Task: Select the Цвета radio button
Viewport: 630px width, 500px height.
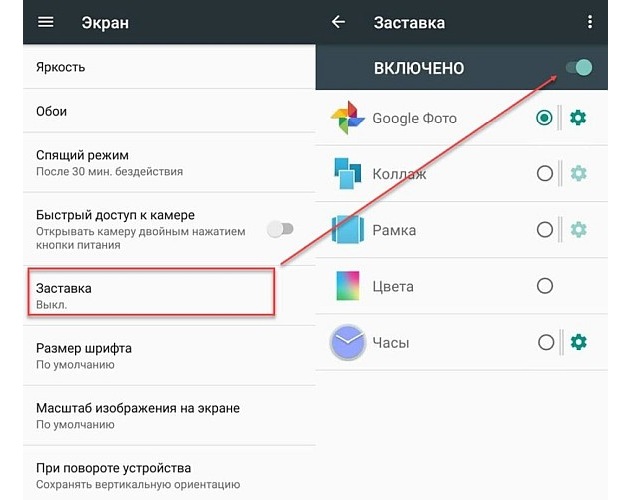Action: coord(545,286)
